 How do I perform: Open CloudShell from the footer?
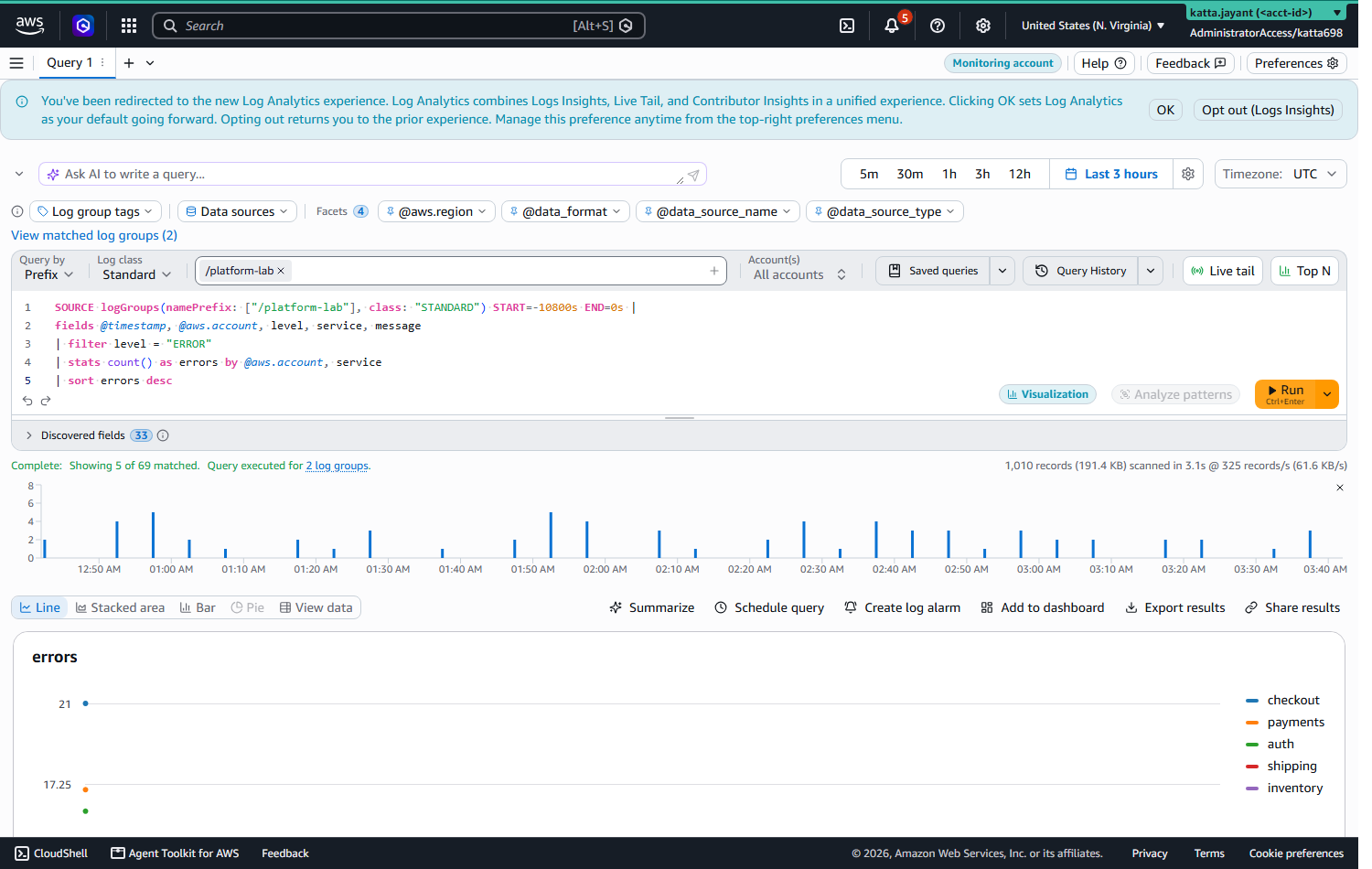(x=51, y=853)
